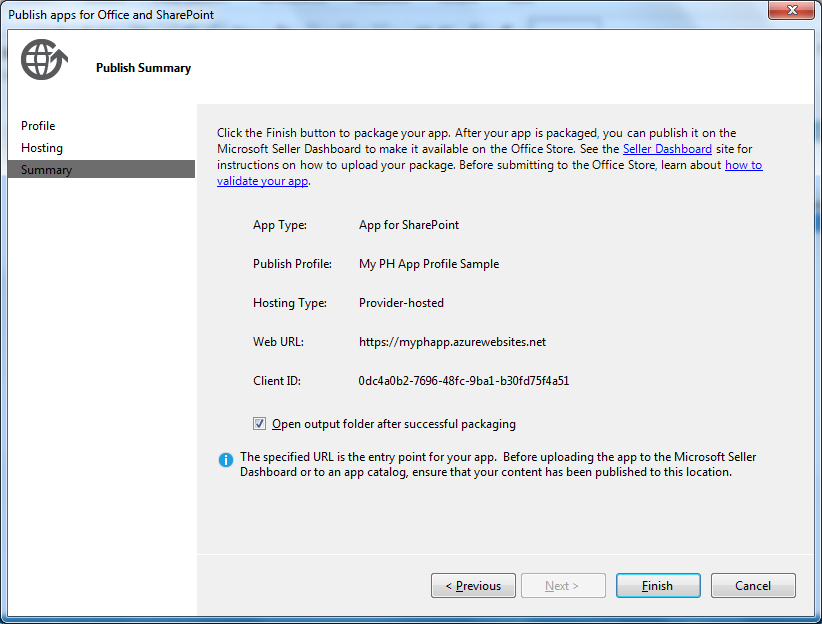Click the Publish Summary heading
The height and width of the screenshot is (624, 822).
point(143,67)
